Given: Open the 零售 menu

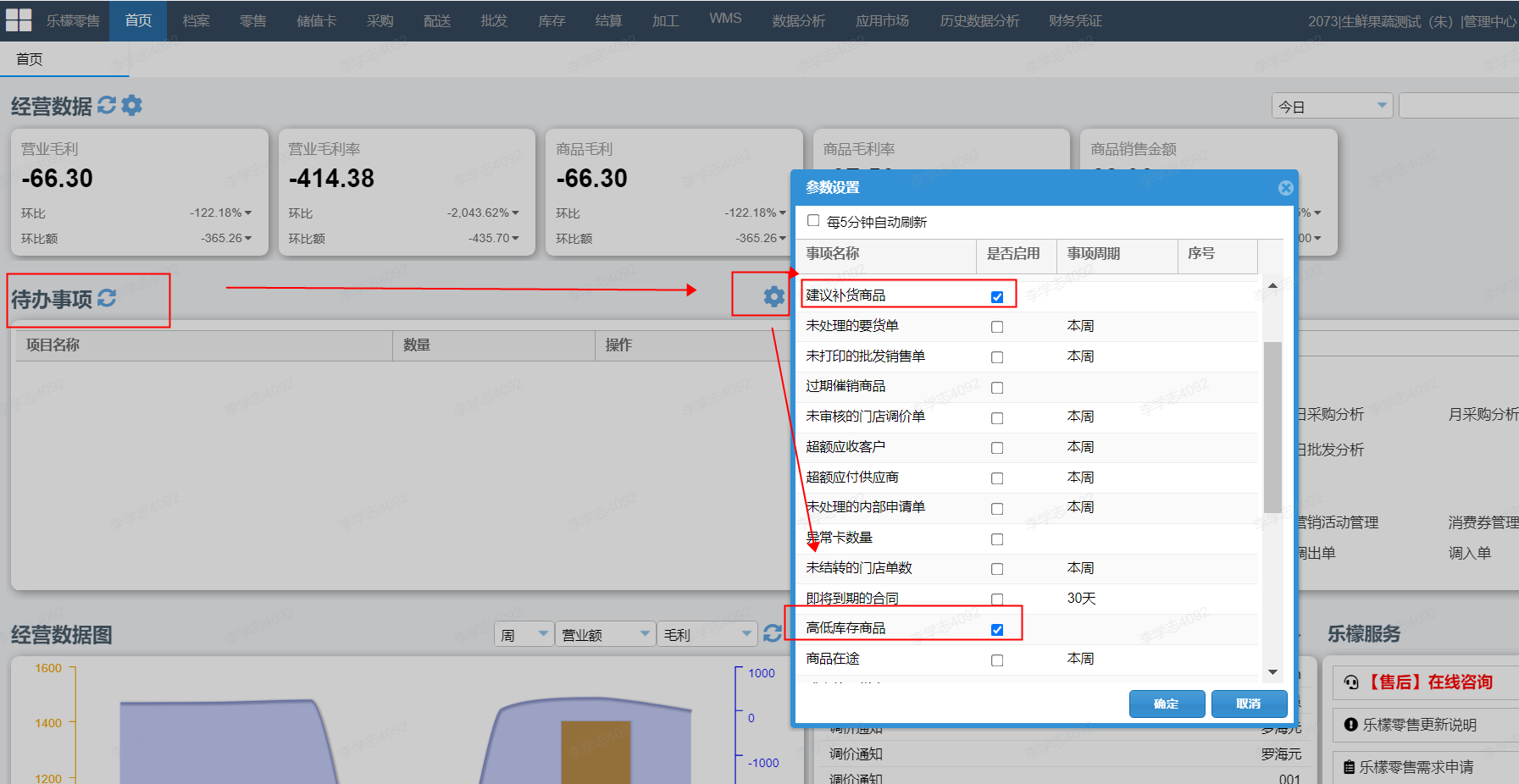Looking at the screenshot, I should (252, 20).
